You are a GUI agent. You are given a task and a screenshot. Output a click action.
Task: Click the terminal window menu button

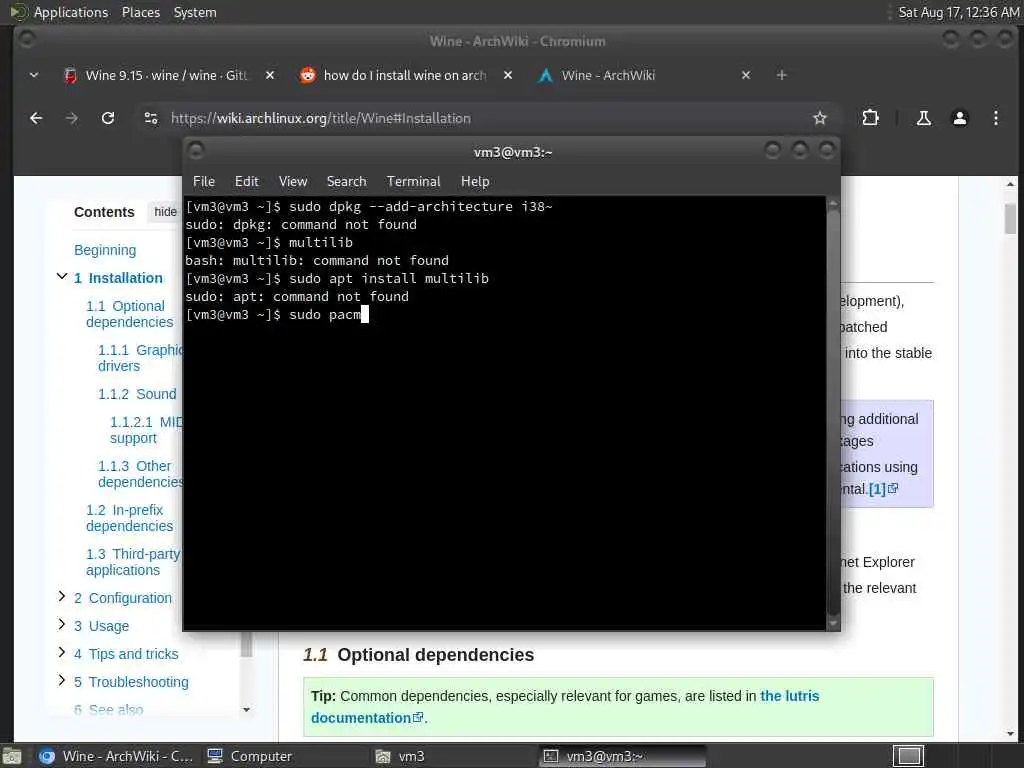point(196,152)
